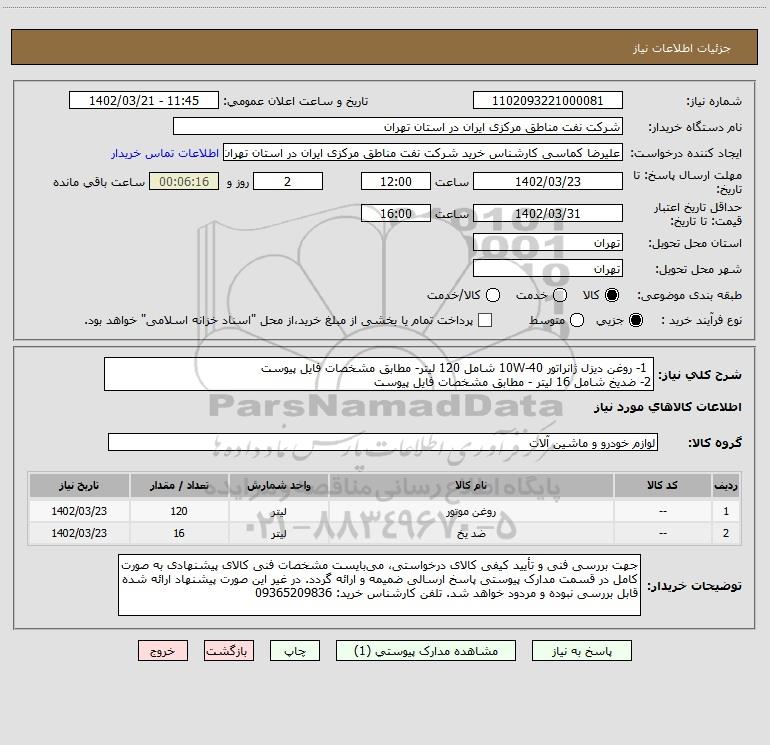Image resolution: width=770 pixels, height=745 pixels.
Task: Click the واحد شمارش column header
Action: (x=278, y=485)
